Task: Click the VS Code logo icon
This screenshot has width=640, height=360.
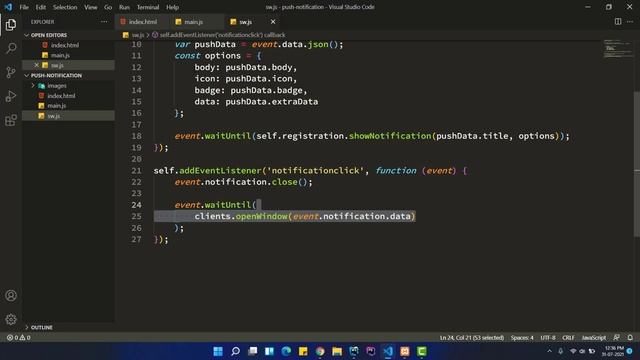Action: click(8, 7)
